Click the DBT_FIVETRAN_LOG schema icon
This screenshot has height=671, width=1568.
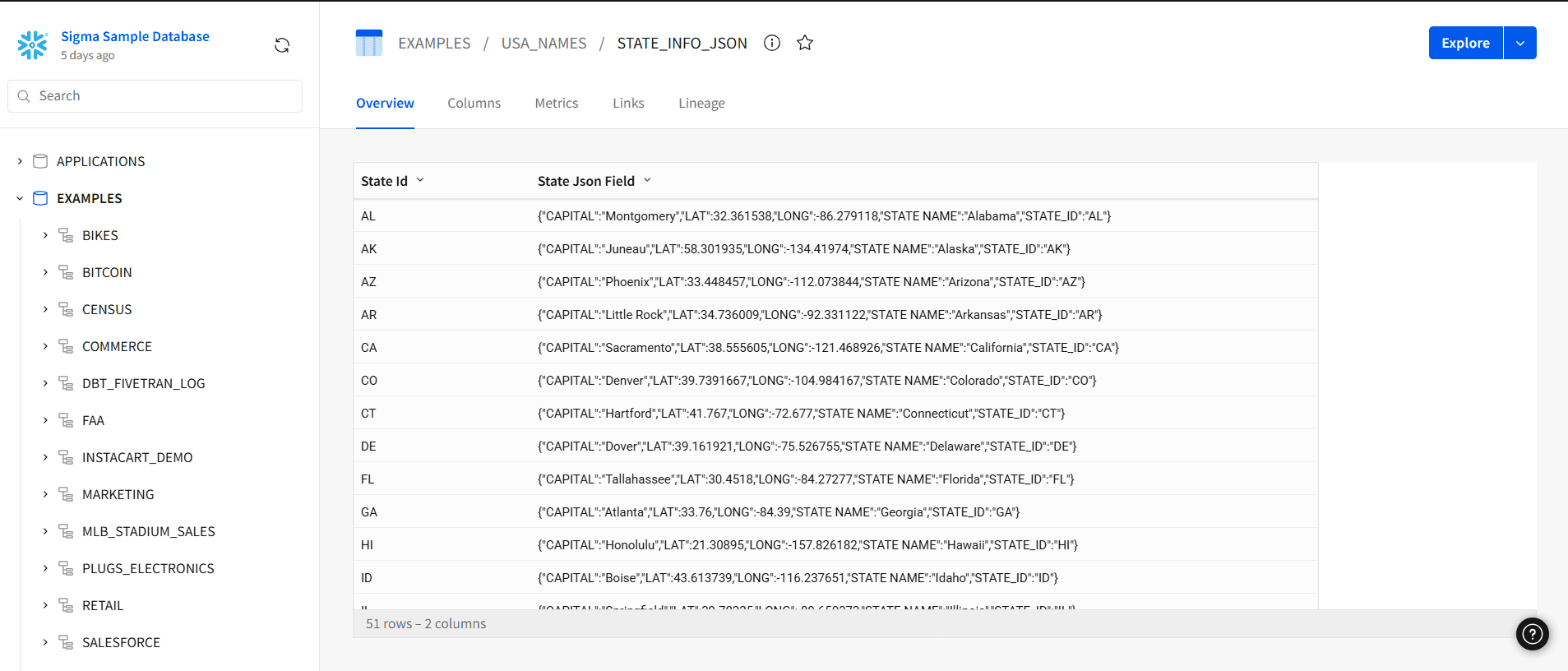(66, 383)
